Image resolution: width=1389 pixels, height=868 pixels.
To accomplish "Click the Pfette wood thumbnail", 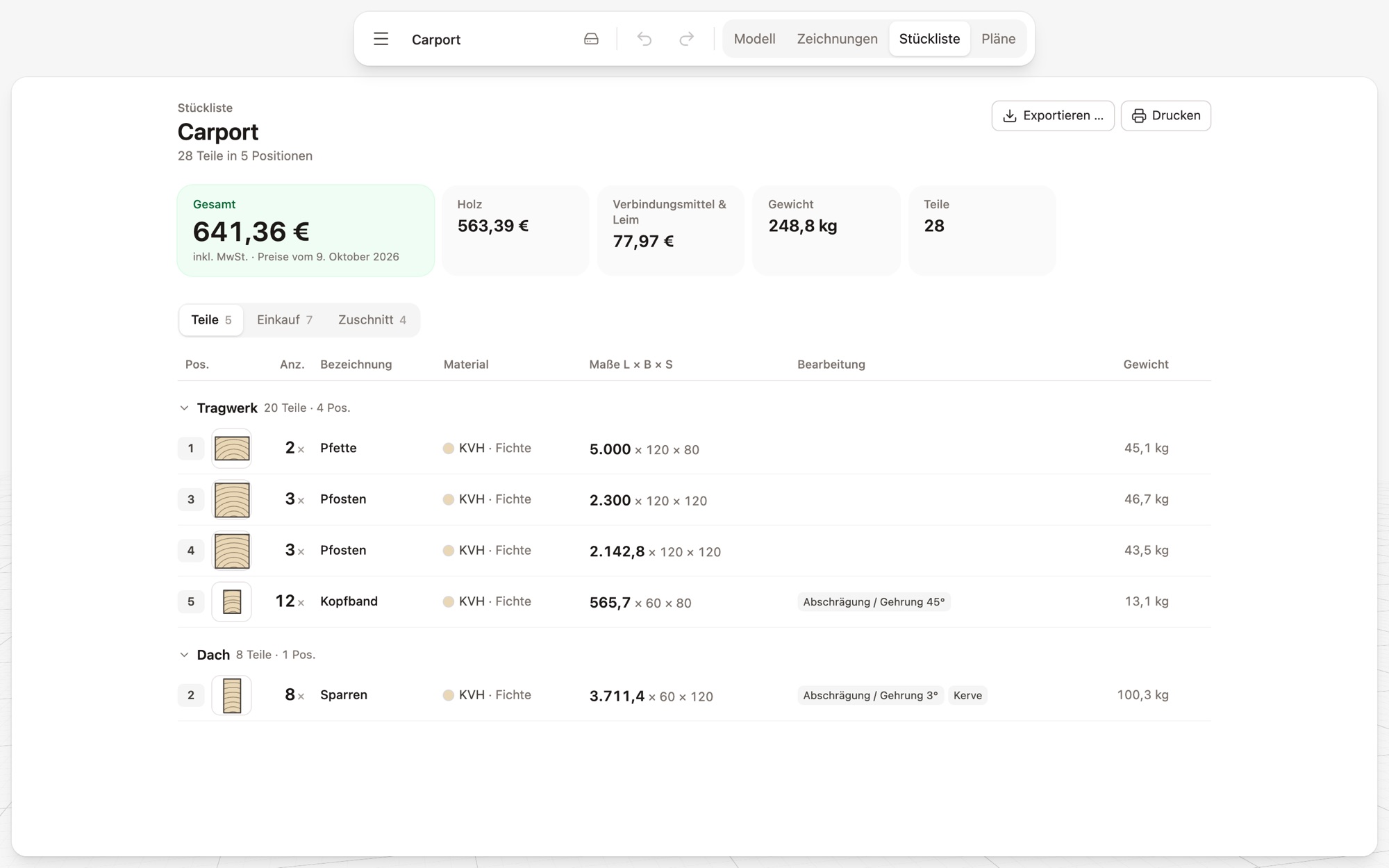I will tap(231, 449).
